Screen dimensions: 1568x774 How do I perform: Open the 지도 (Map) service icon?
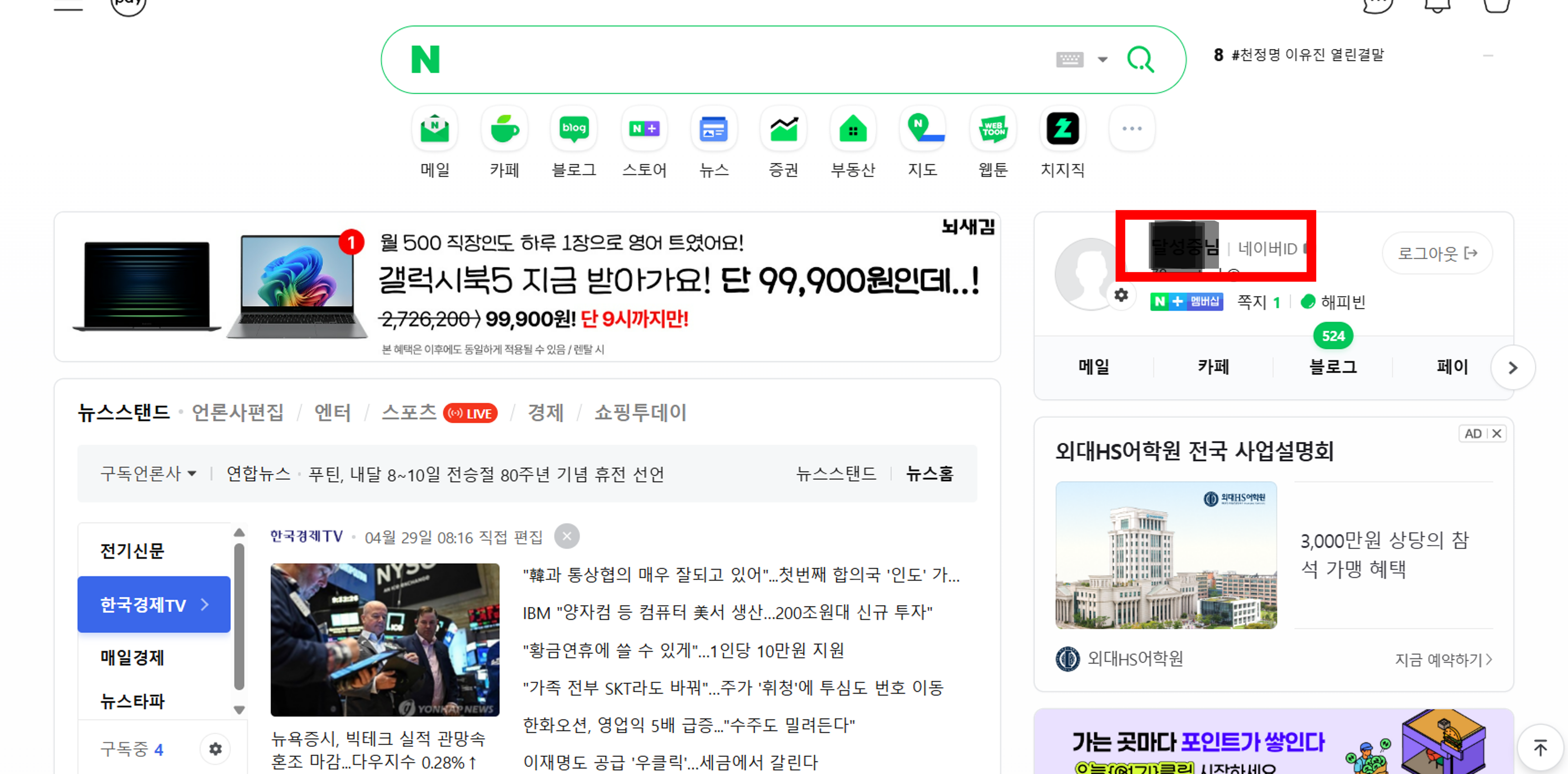point(922,129)
